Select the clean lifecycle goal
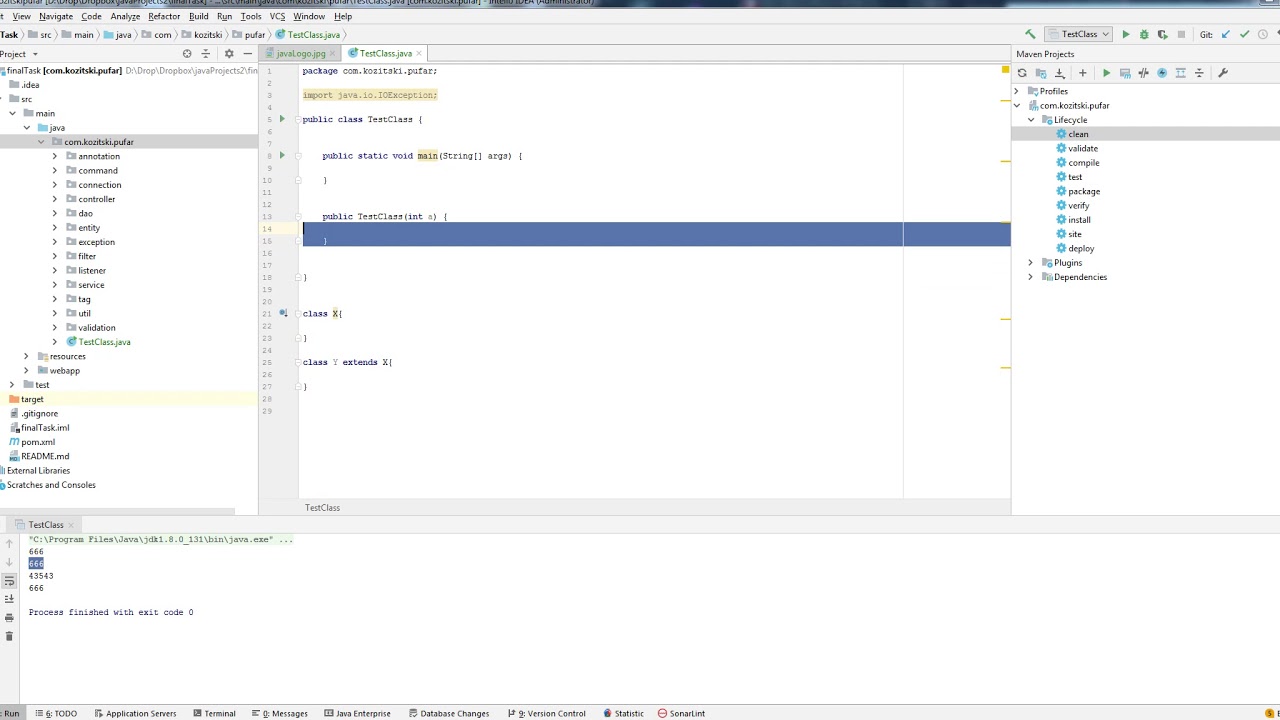1280x720 pixels. (x=1078, y=134)
